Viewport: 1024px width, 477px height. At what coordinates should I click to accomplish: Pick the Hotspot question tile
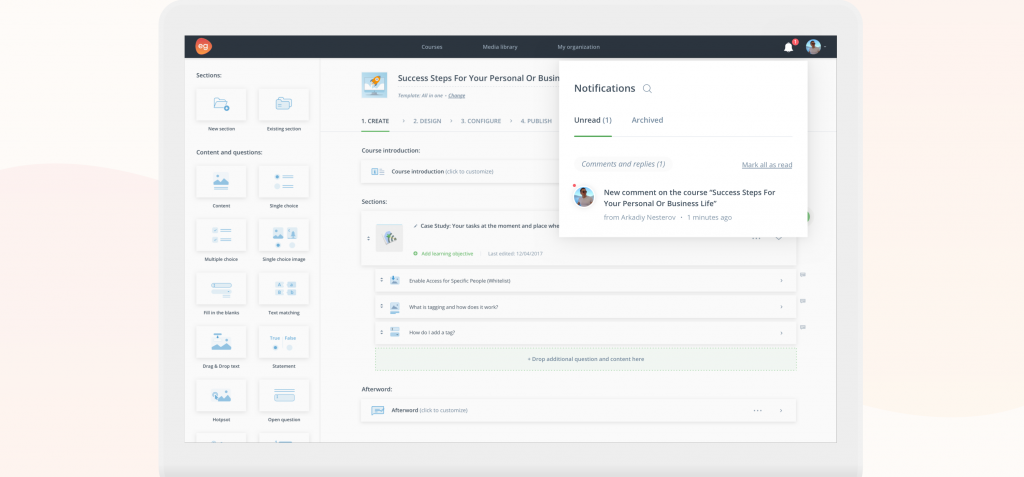coord(221,395)
